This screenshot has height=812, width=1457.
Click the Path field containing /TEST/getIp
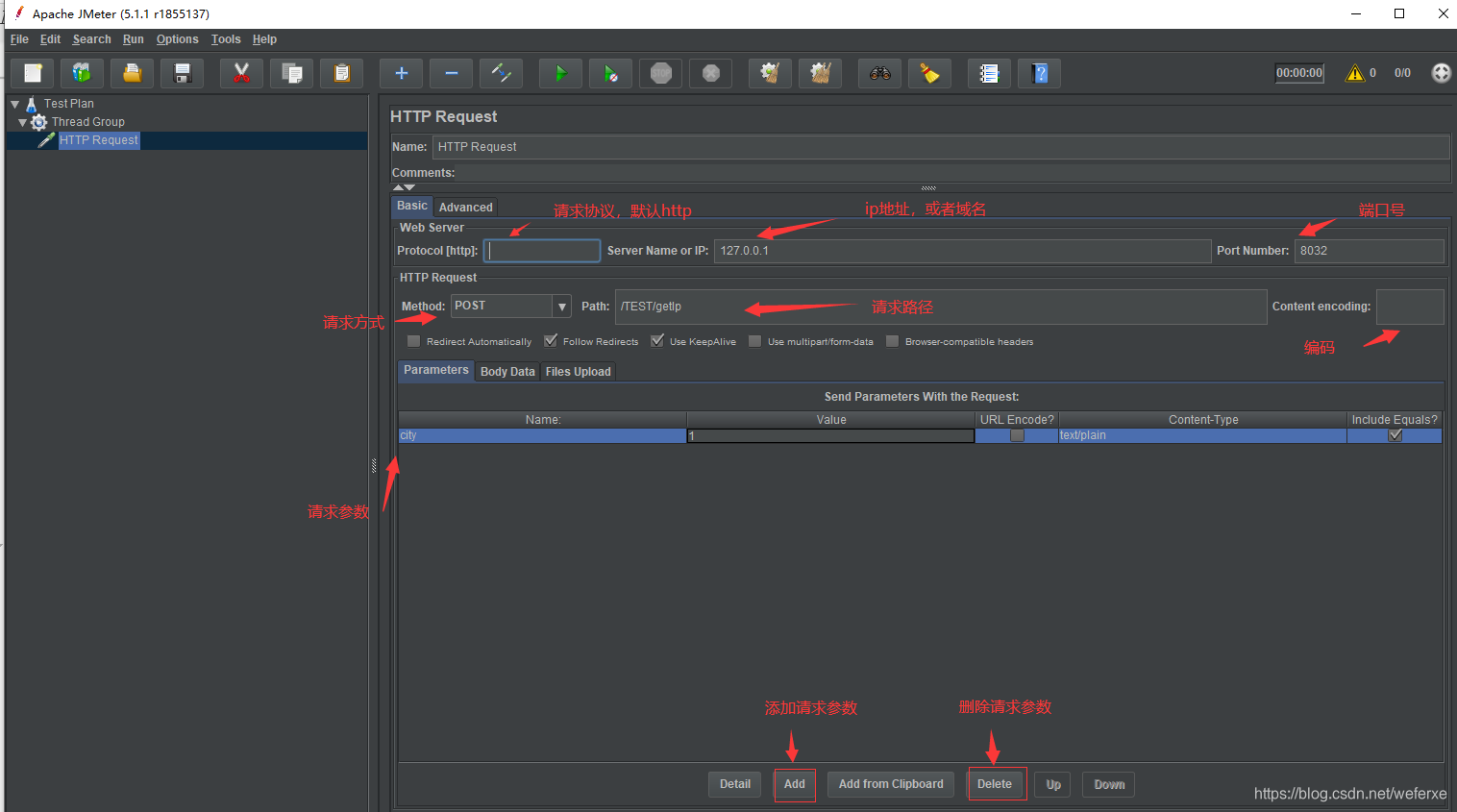(941, 307)
